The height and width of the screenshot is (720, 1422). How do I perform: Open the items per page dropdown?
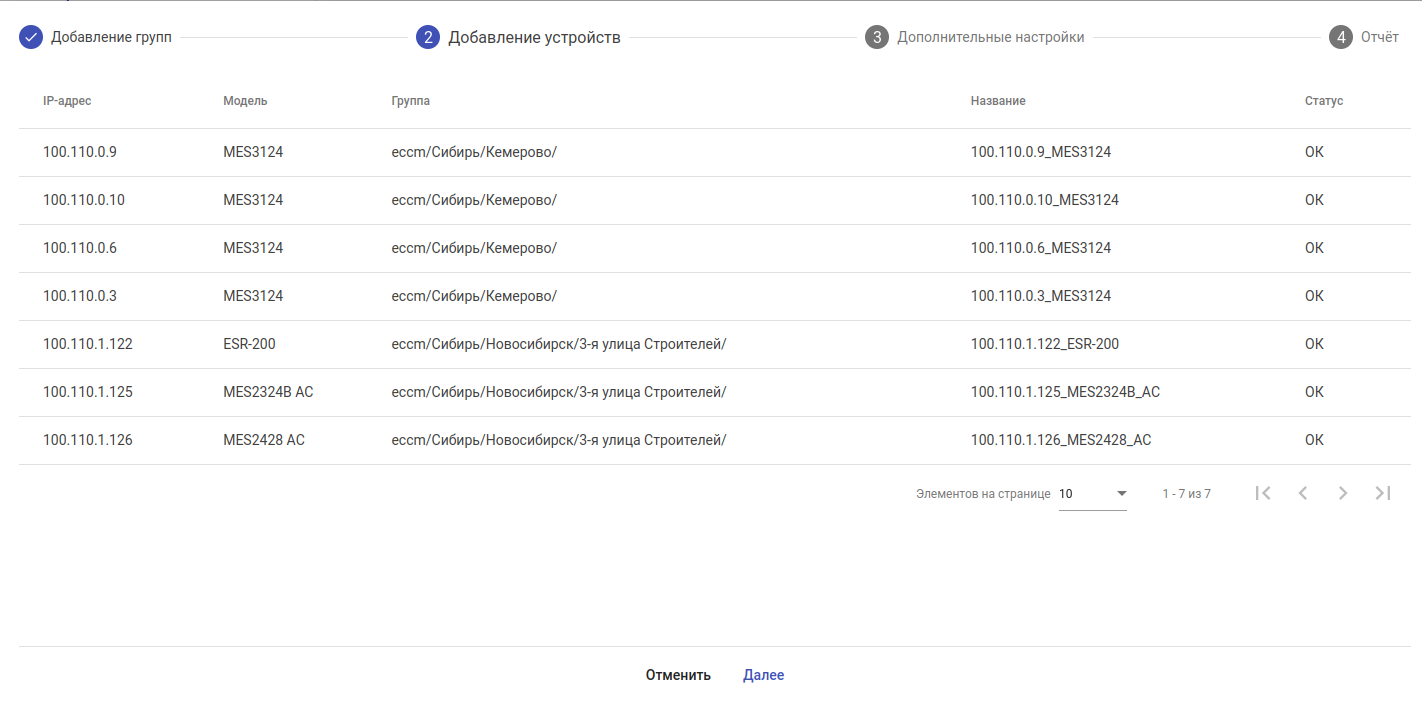click(1093, 494)
